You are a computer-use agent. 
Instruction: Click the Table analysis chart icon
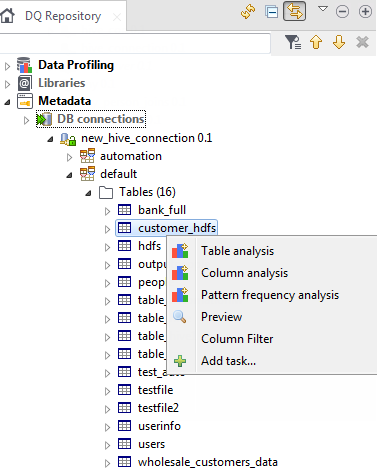pos(180,251)
